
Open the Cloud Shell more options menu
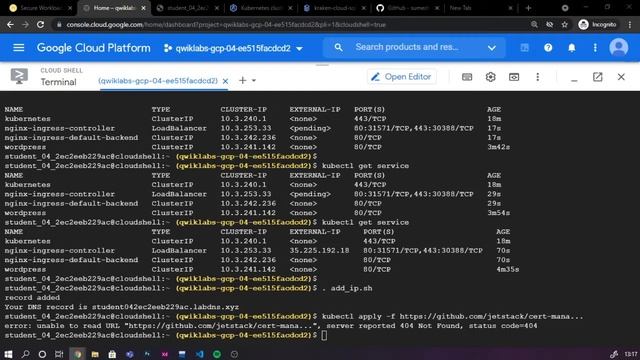[x=538, y=77]
